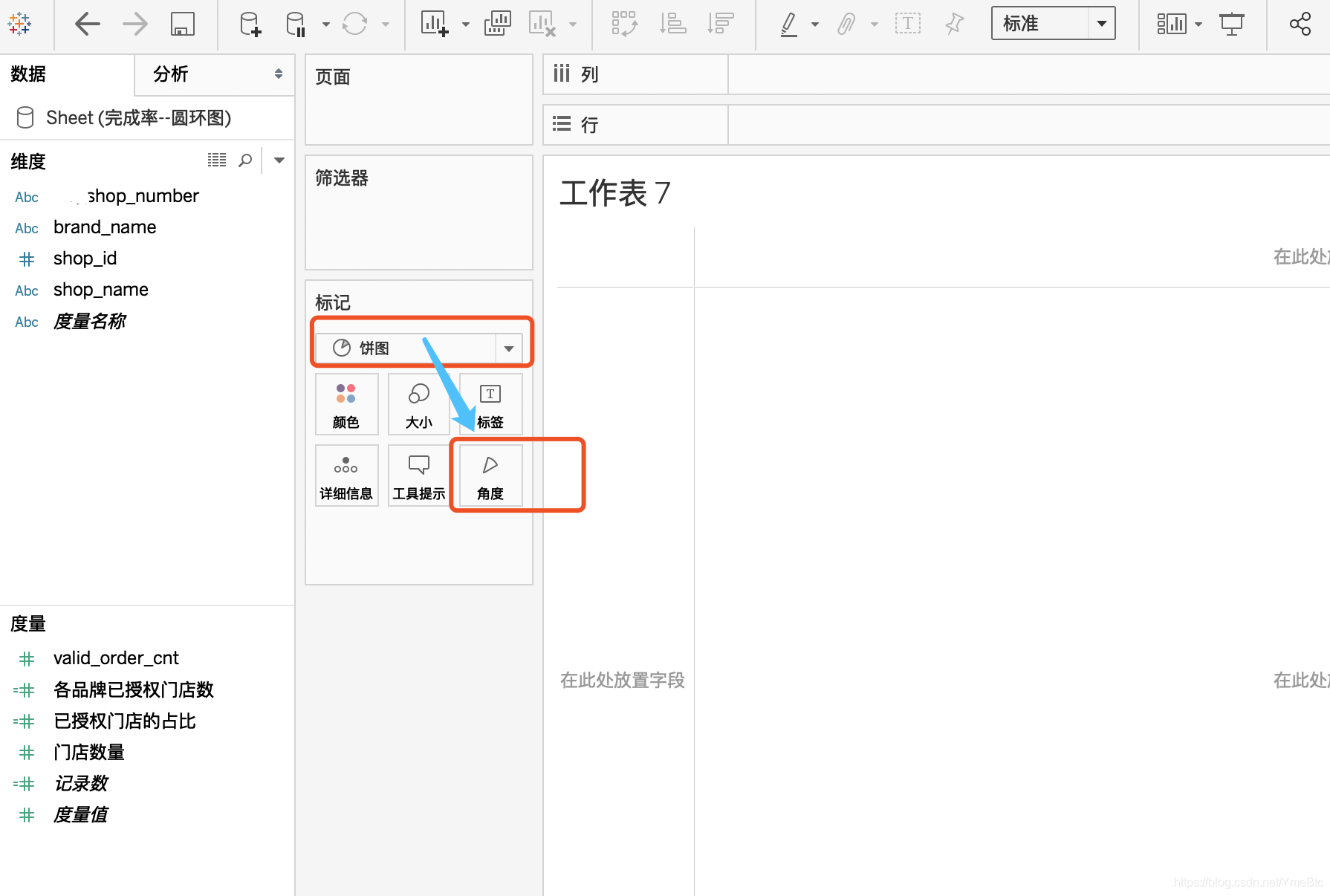Open the pause auto updates dropdown arrow
The height and width of the screenshot is (896, 1330).
point(326,25)
